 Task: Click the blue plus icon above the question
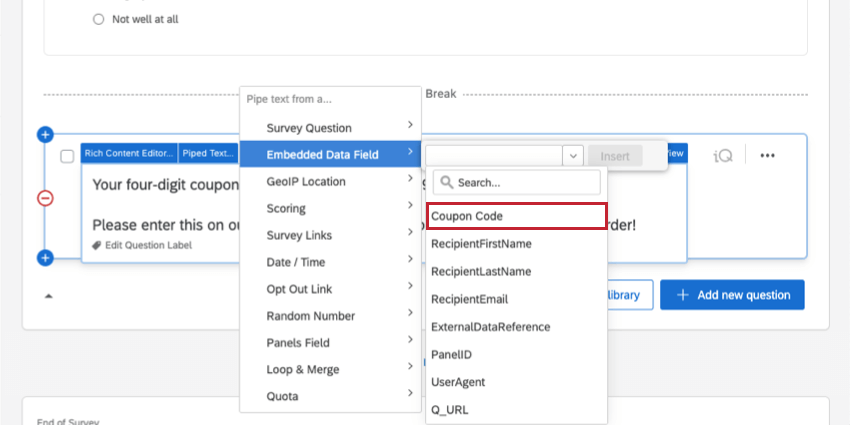tap(45, 134)
